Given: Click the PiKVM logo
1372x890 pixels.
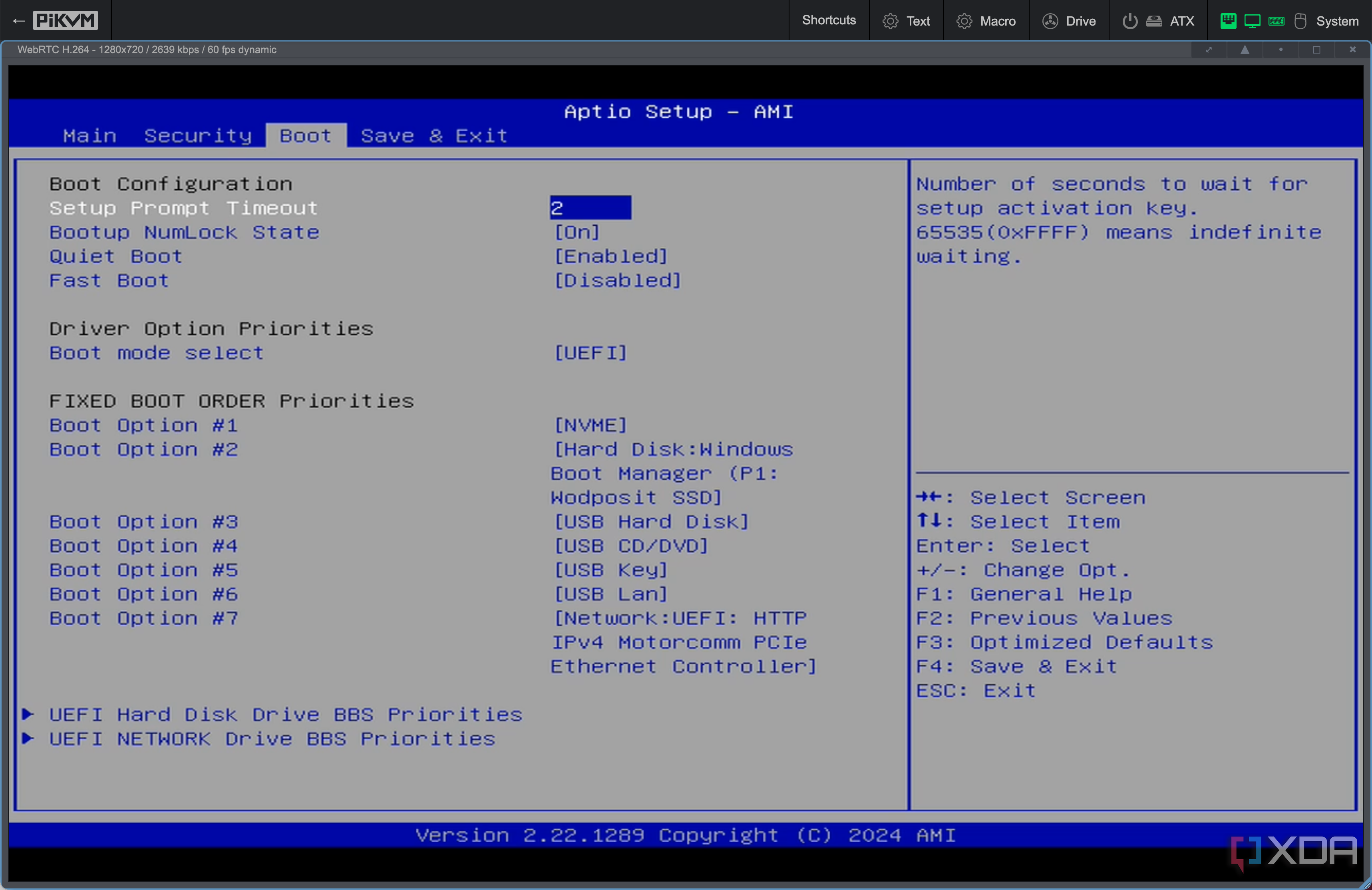Looking at the screenshot, I should coord(65,21).
